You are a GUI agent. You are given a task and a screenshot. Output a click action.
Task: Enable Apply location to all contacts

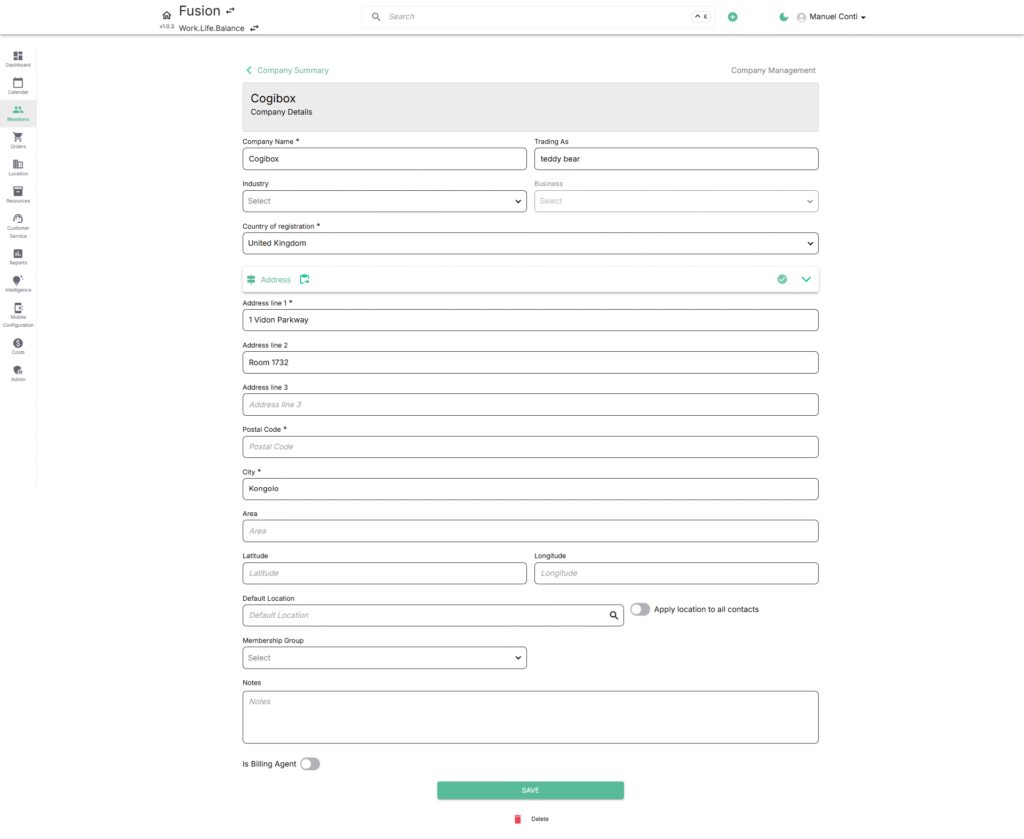[x=640, y=609]
